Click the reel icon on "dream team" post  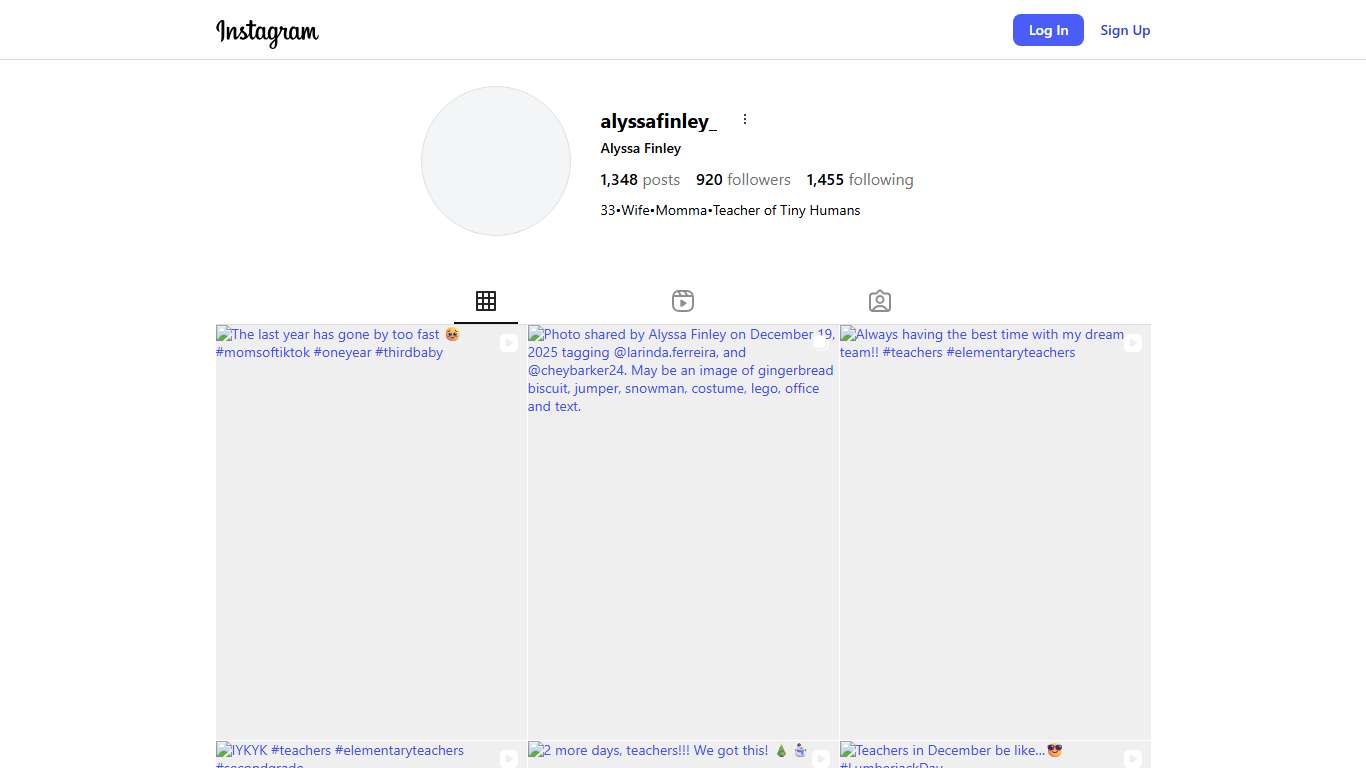[1133, 343]
